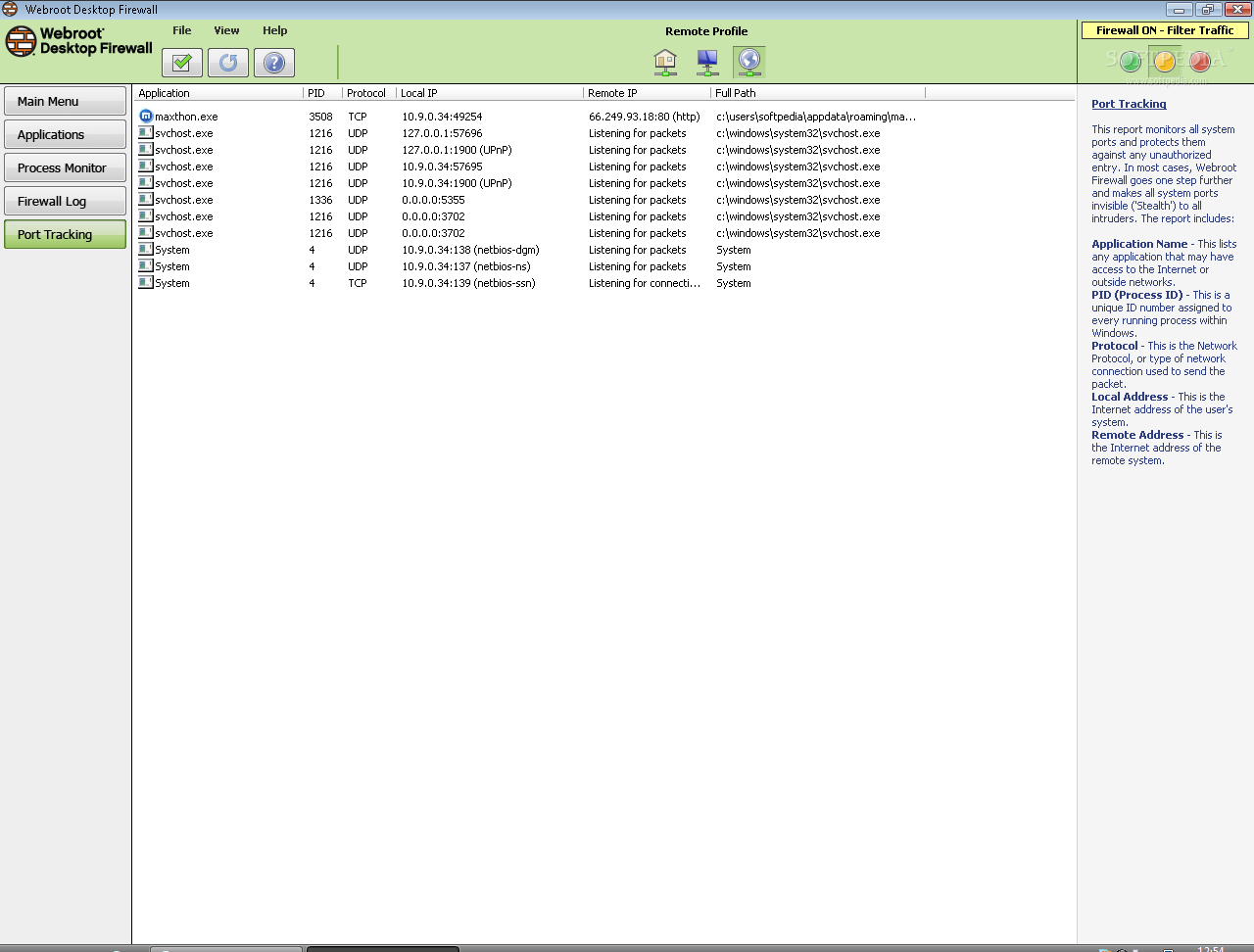Click remote IP 66.249.93.18:80 (http)

tap(645, 117)
